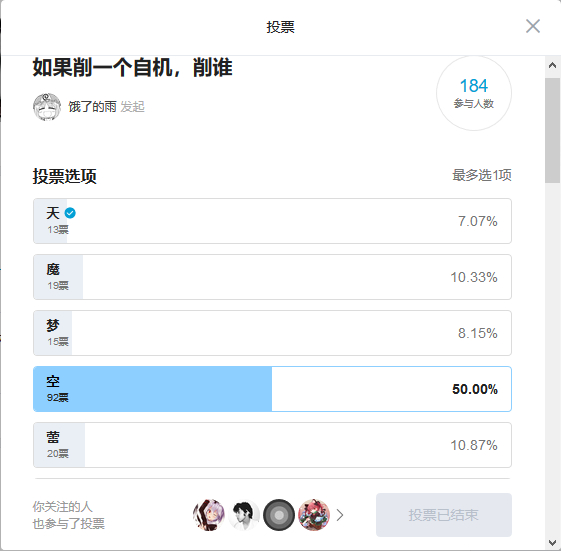The height and width of the screenshot is (551, 561).
Task: Click the 投票已结束 button
Action: click(x=444, y=515)
